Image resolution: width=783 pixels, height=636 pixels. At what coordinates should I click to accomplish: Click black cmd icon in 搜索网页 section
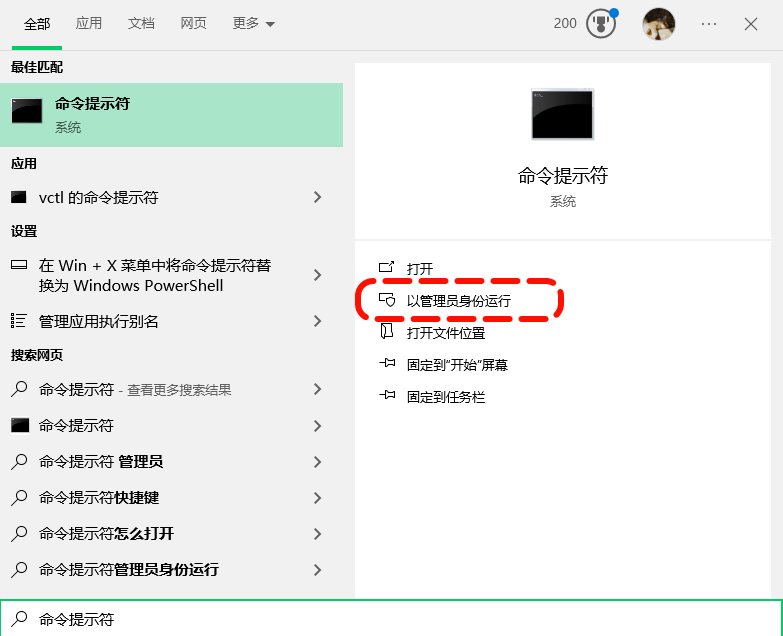point(20,425)
